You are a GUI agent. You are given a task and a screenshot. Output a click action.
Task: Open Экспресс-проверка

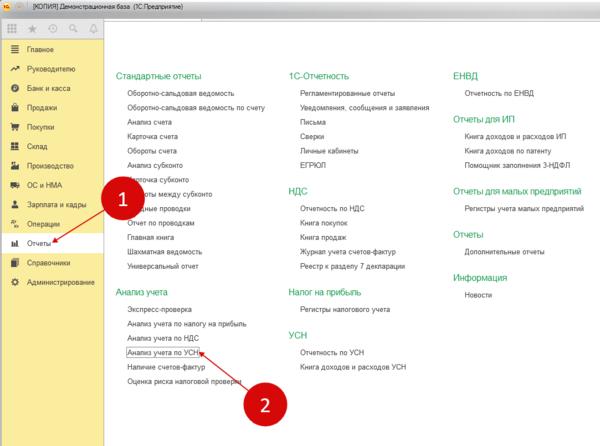[x=160, y=309]
